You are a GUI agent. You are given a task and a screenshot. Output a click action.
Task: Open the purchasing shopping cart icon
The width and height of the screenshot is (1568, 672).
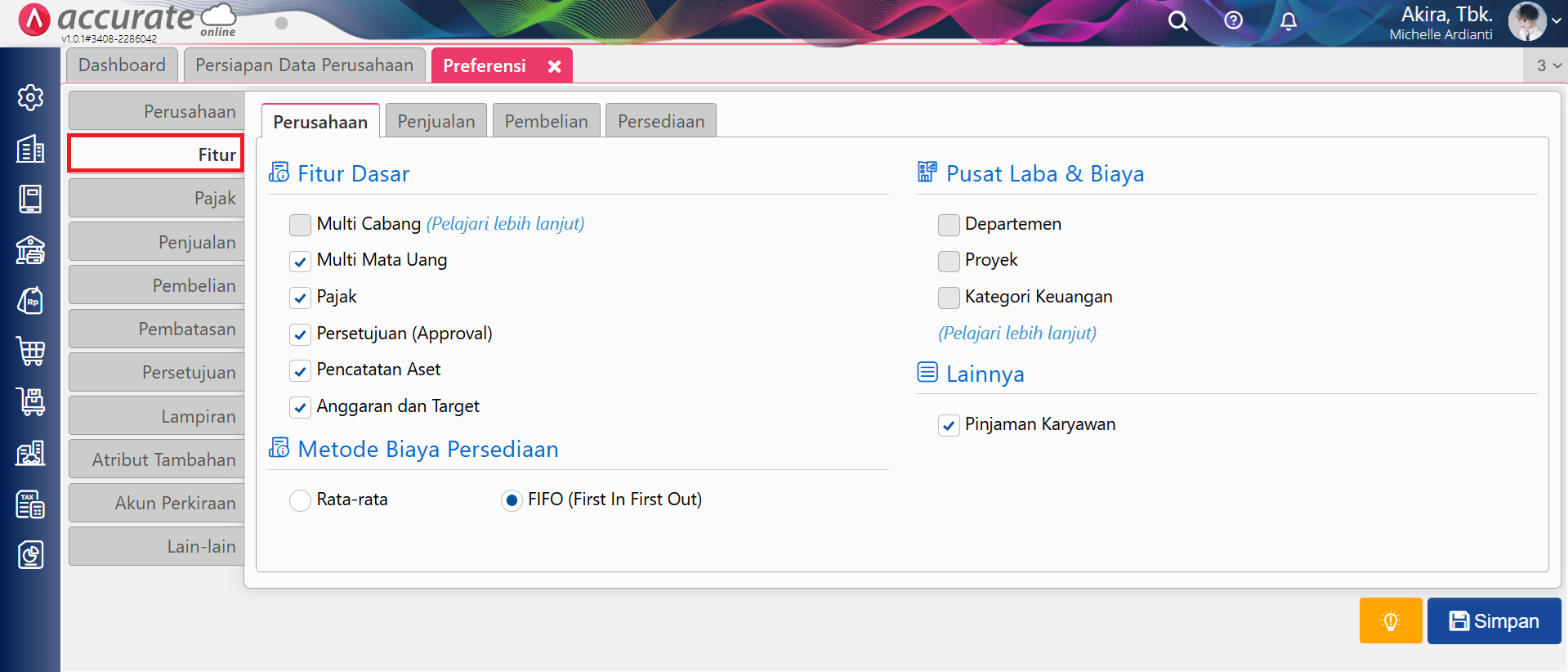coord(30,352)
